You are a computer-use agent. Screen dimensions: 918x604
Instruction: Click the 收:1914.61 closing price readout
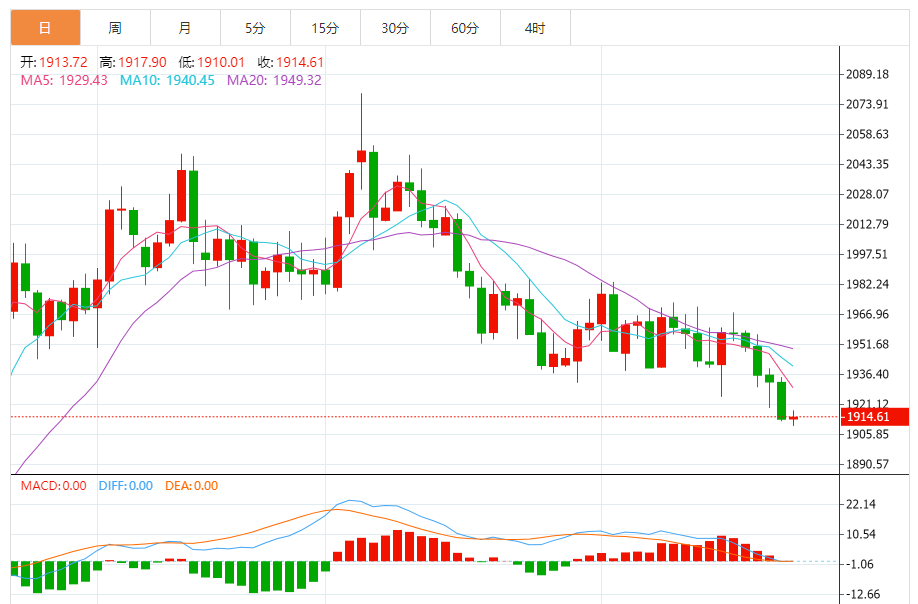point(290,62)
